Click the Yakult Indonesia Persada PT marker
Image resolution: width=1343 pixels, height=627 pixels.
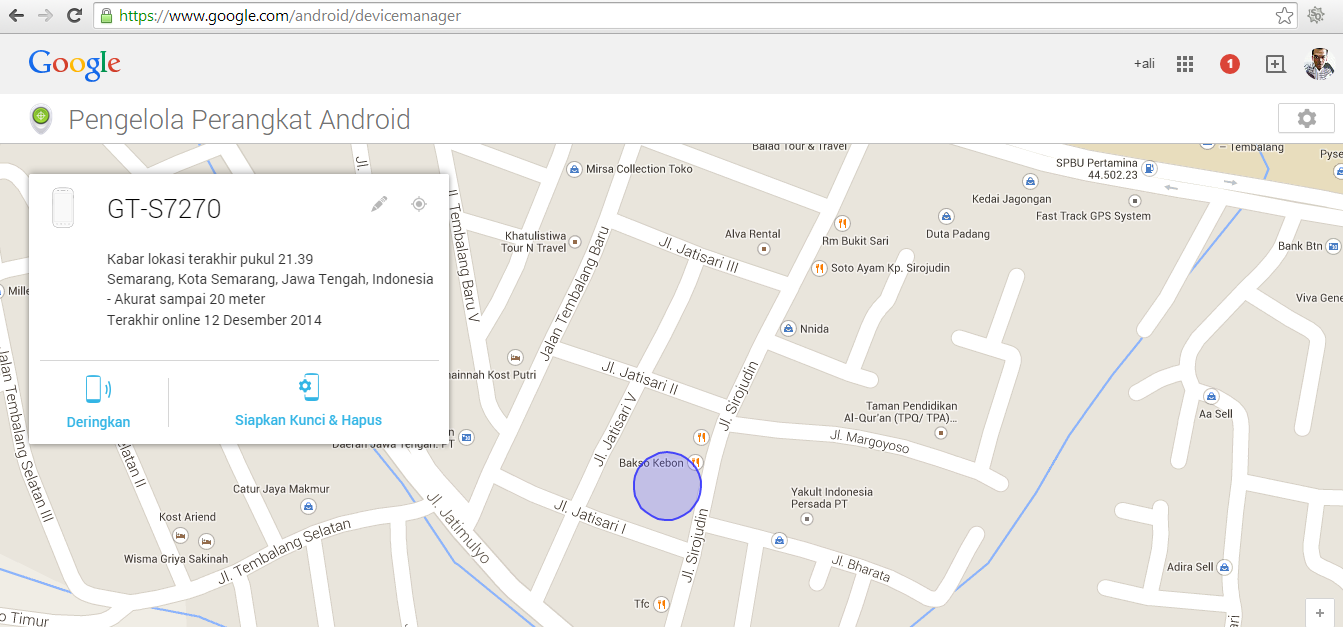click(807, 518)
